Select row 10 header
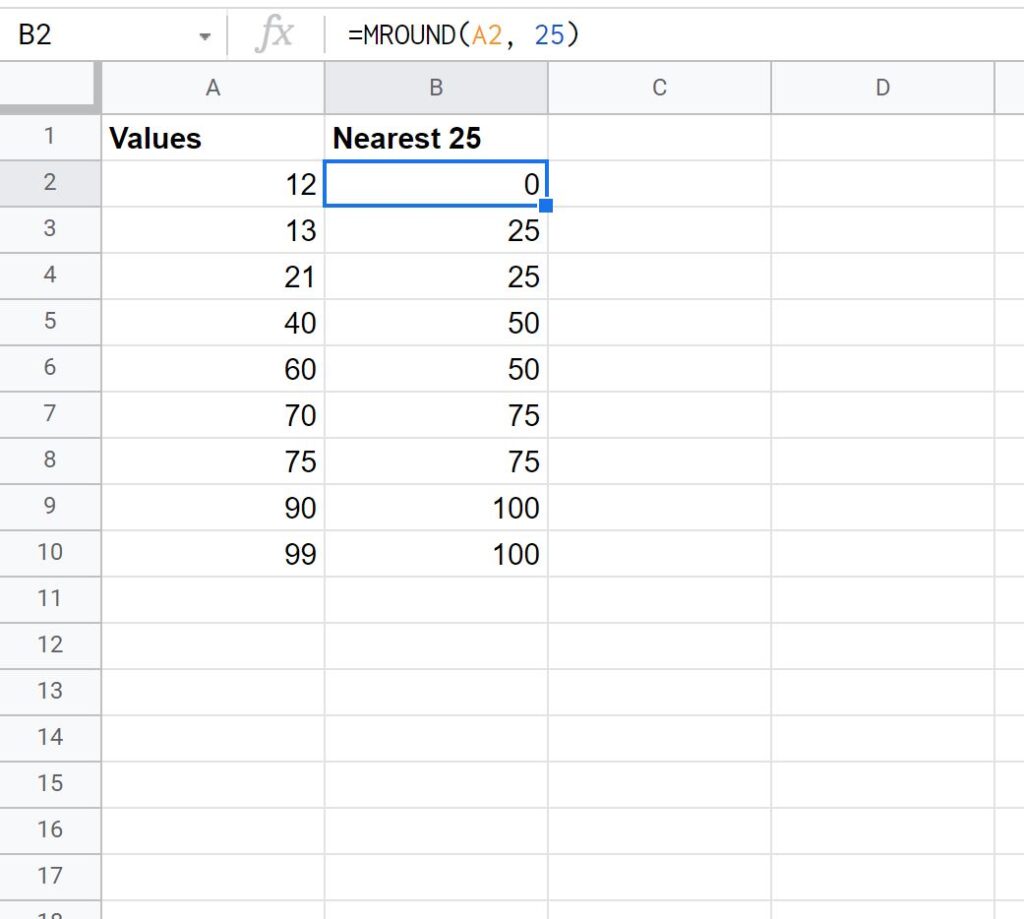The height and width of the screenshot is (919, 1024). point(51,553)
